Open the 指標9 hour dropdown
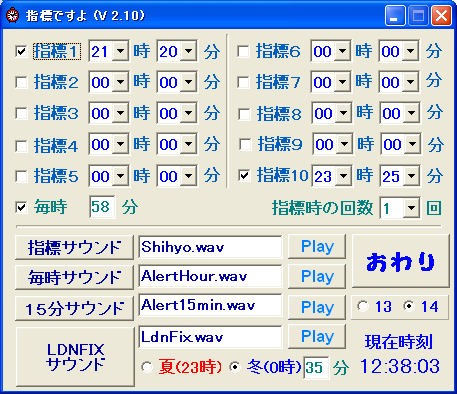The image size is (457, 394). click(344, 144)
